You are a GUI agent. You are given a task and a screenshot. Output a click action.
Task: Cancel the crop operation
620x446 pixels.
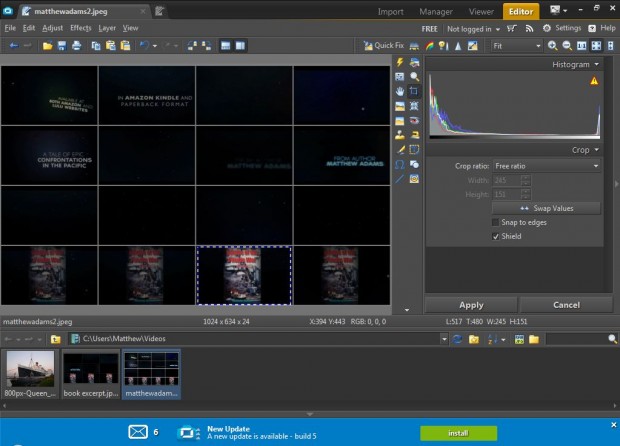click(566, 305)
